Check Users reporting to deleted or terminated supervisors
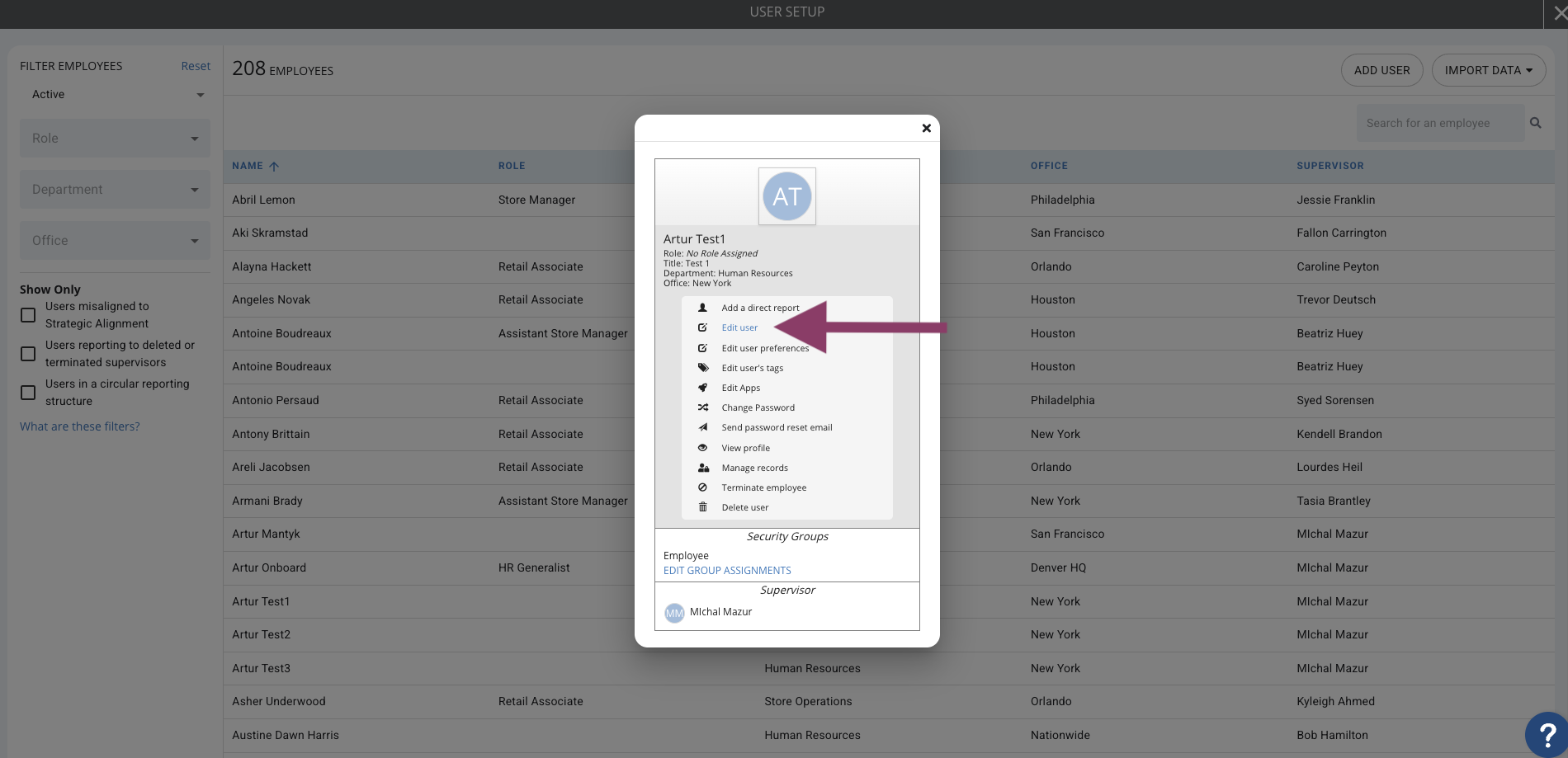The width and height of the screenshot is (1568, 758). [x=28, y=354]
